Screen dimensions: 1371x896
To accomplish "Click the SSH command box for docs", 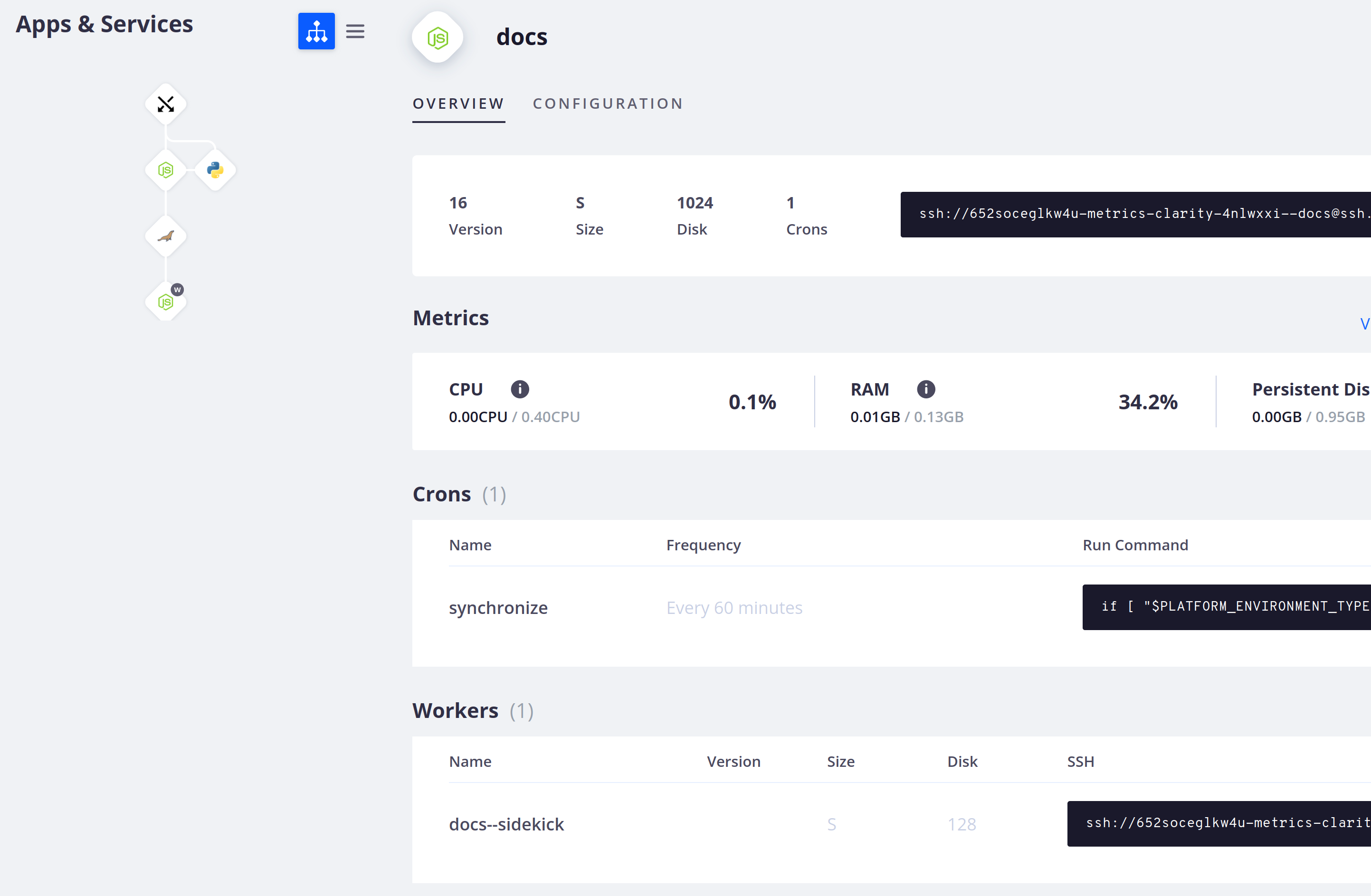I will pyautogui.click(x=1135, y=214).
